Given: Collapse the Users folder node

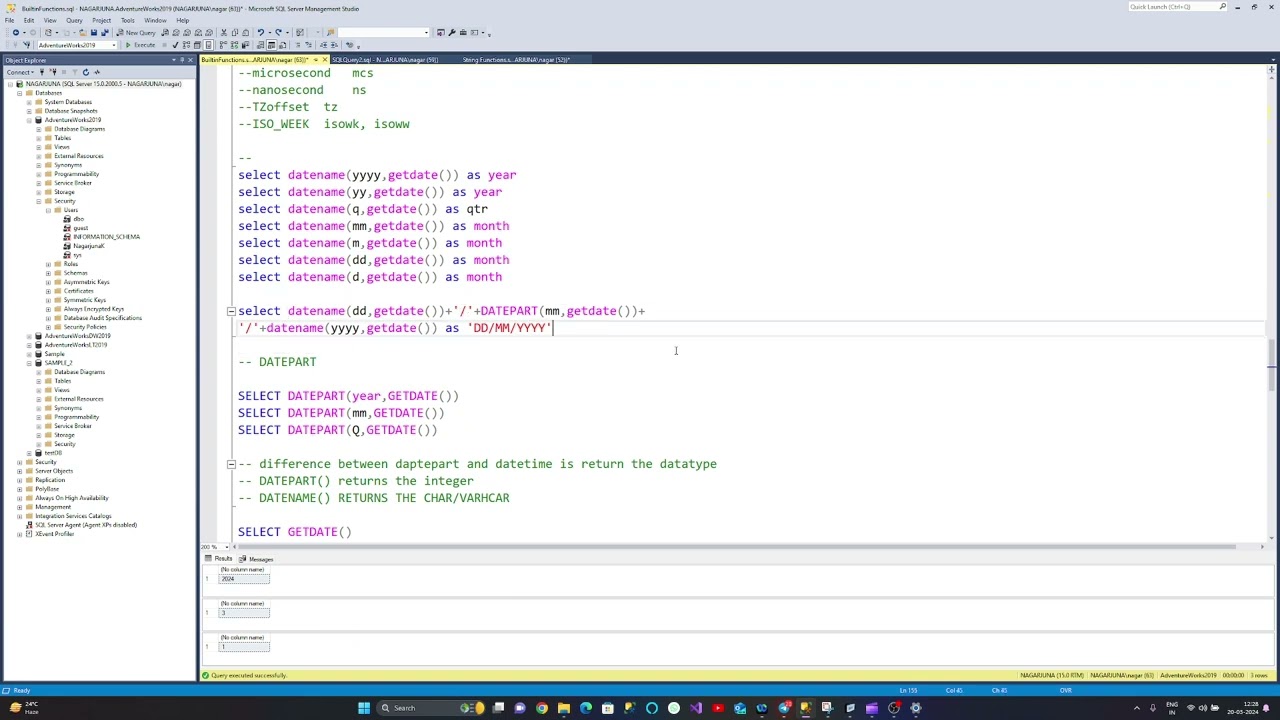Looking at the screenshot, I should (48, 210).
